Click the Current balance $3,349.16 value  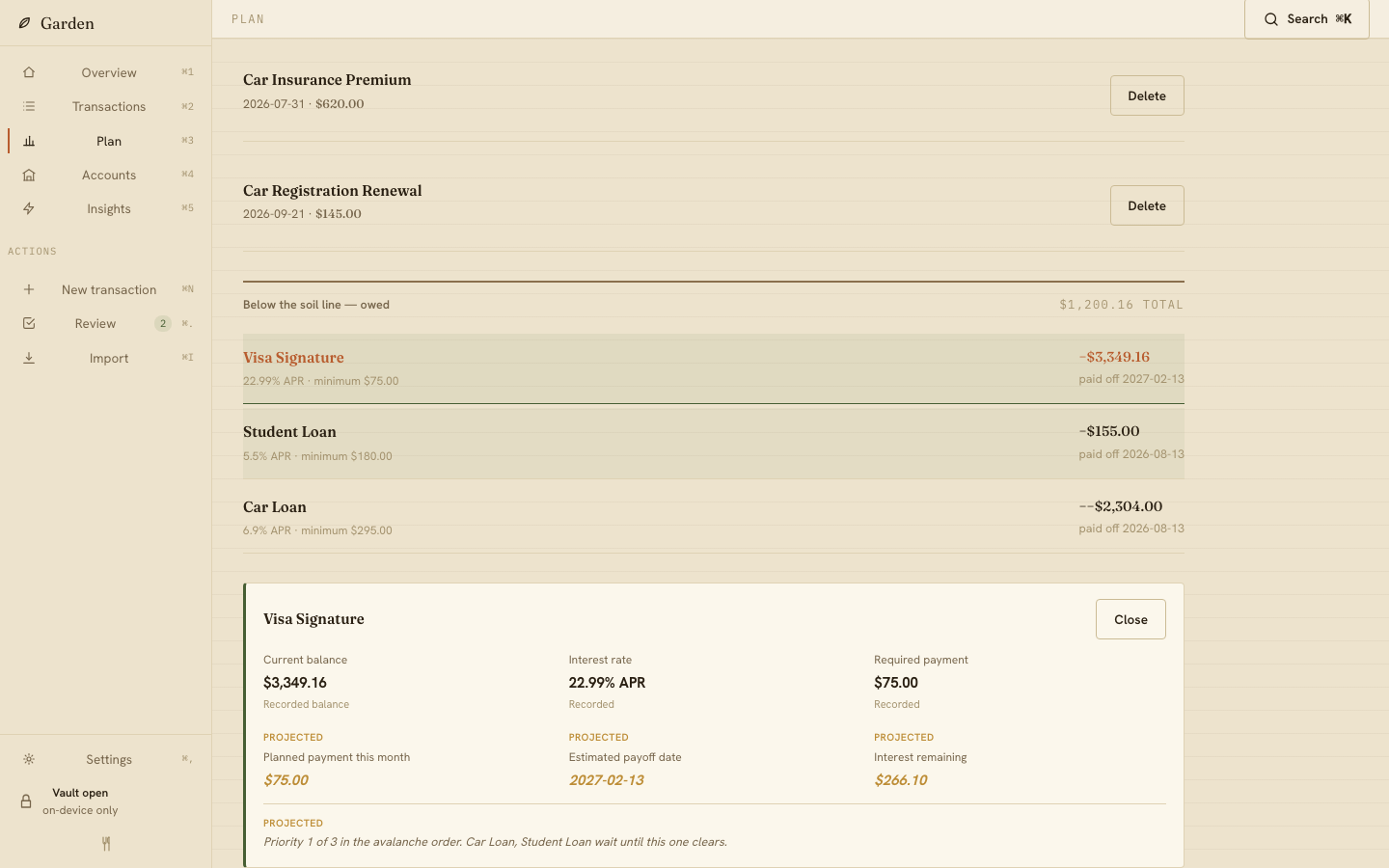click(295, 683)
